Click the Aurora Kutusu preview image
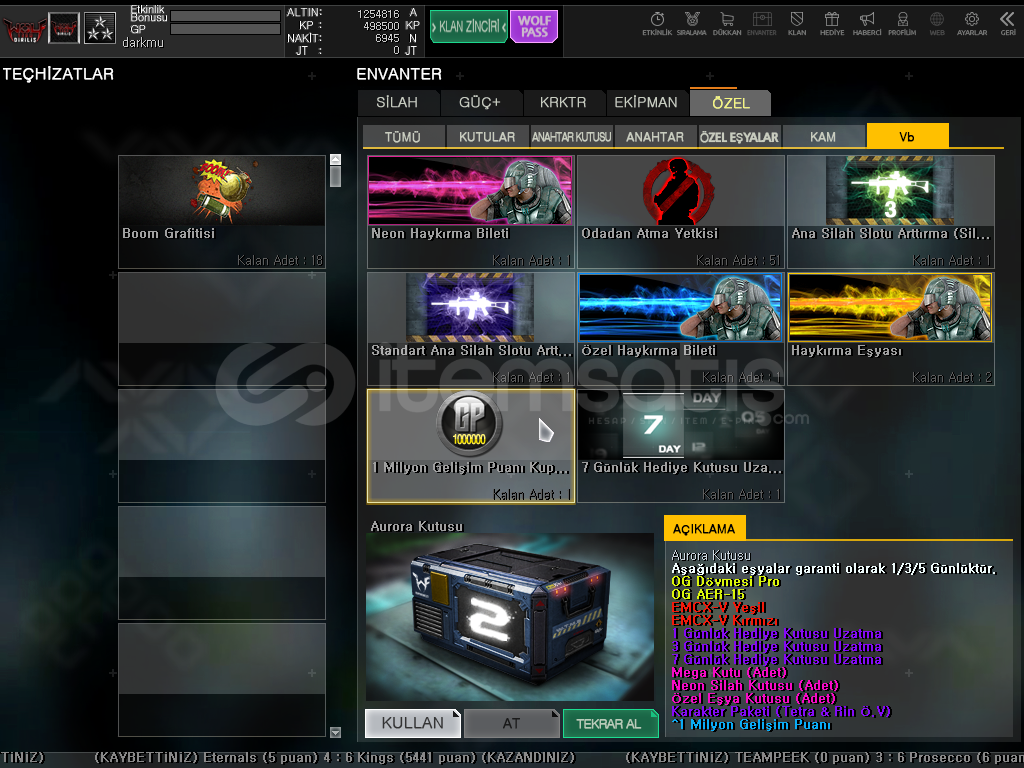Viewport: 1024px width, 768px height. coord(509,617)
